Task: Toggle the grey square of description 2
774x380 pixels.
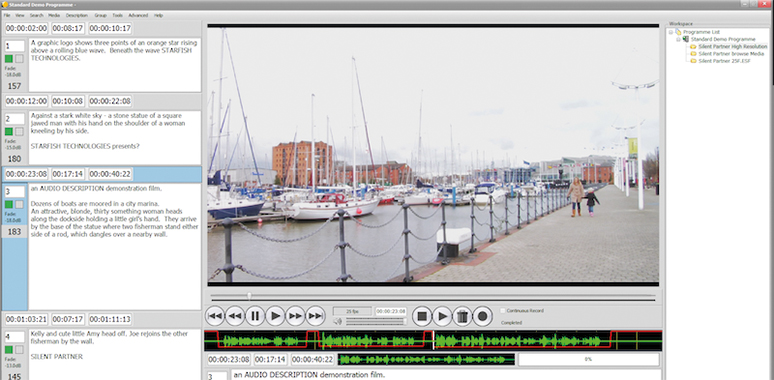Action: 19,132
